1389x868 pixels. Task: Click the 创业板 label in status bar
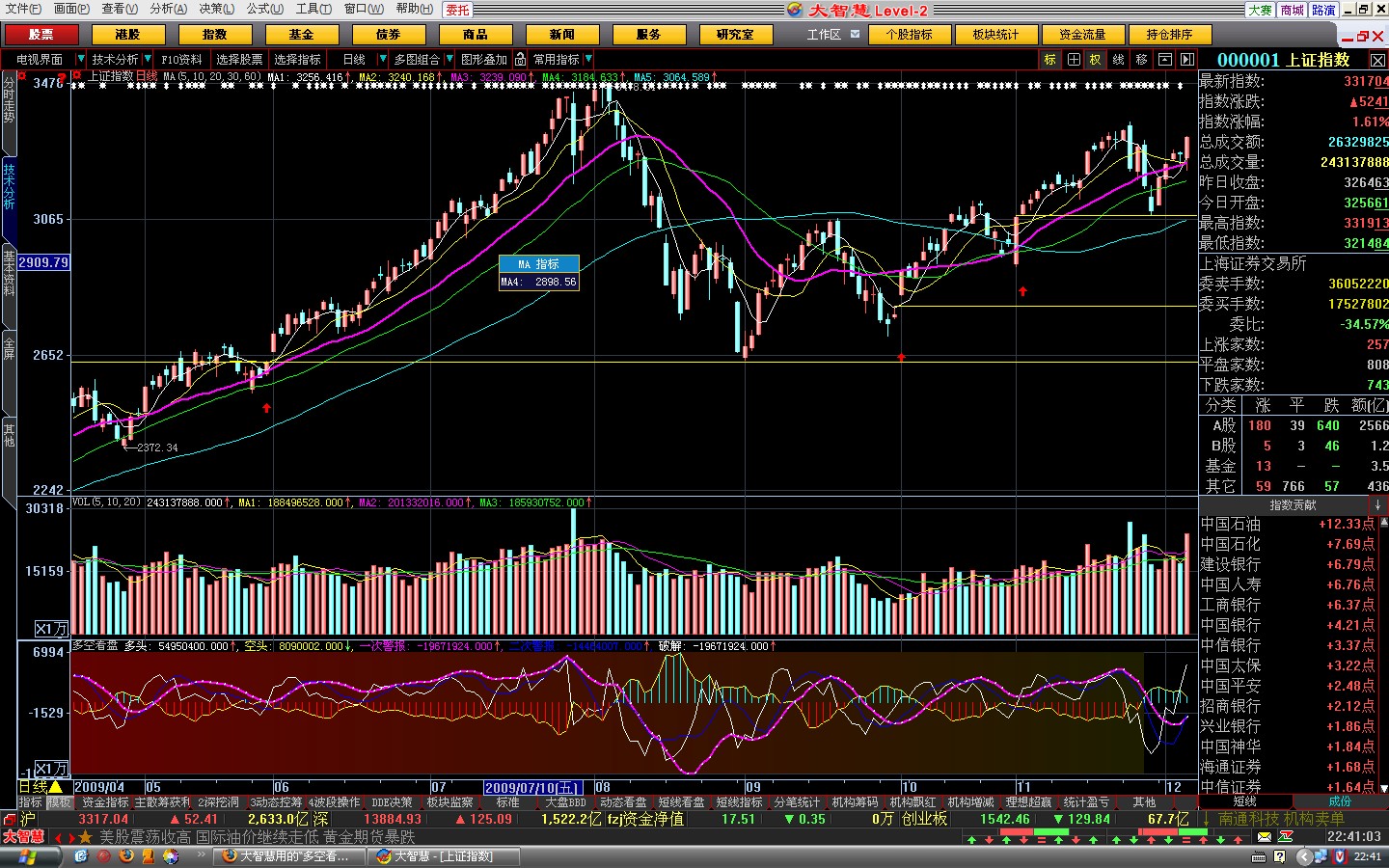925,819
